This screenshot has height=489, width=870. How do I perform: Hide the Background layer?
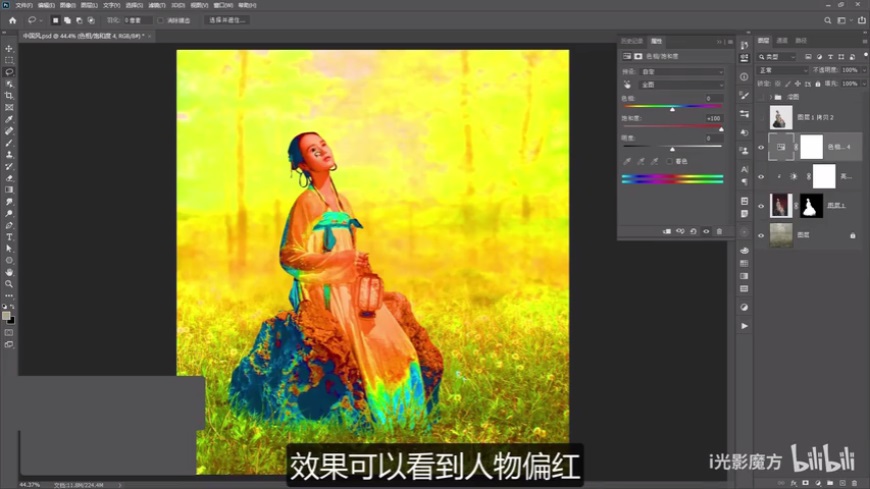(761, 235)
